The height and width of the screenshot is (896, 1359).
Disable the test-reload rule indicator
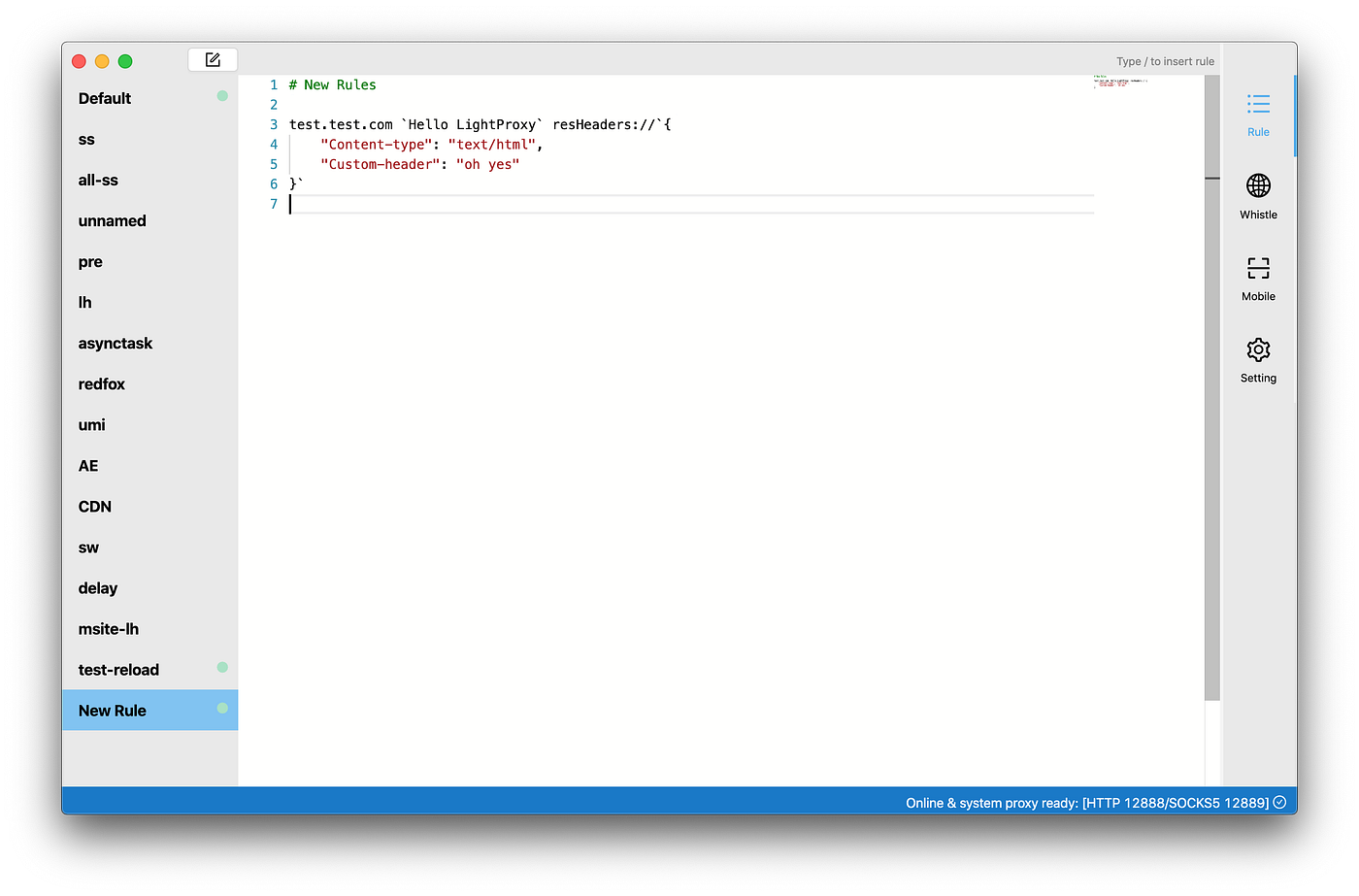[222, 669]
